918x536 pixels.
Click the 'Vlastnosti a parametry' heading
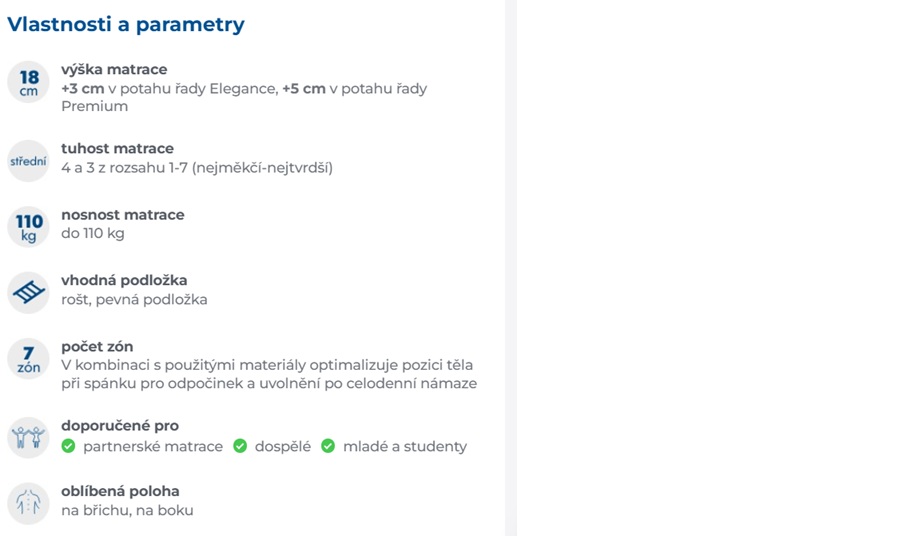(126, 25)
